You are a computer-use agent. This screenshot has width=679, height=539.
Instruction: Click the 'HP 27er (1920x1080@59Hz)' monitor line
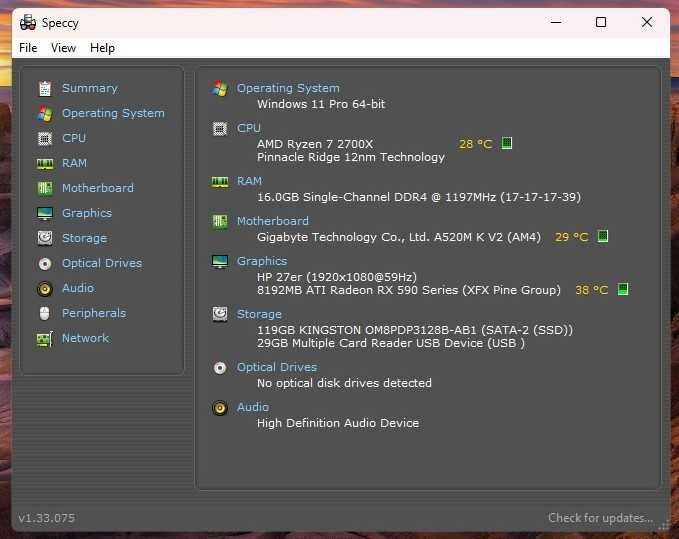[337, 277]
